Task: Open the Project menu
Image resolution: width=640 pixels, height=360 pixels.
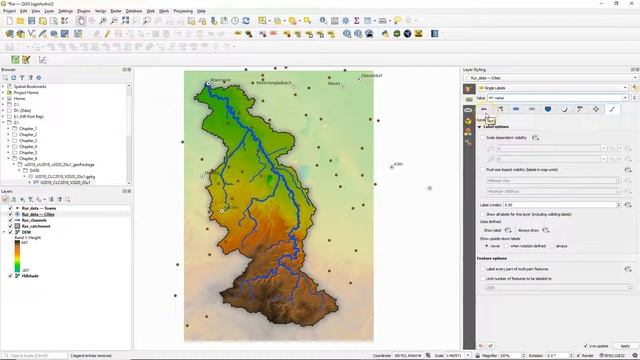Action: [x=9, y=11]
